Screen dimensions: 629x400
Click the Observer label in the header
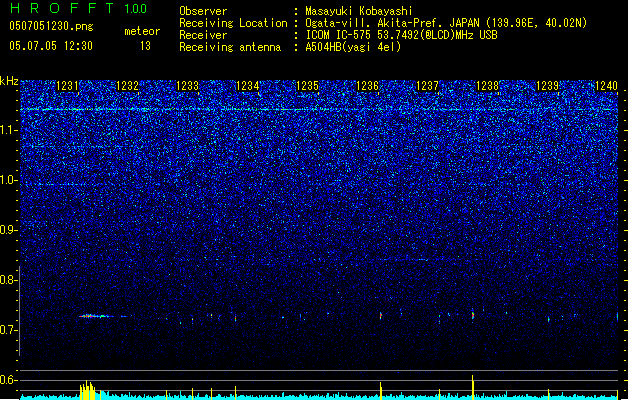[x=203, y=11]
